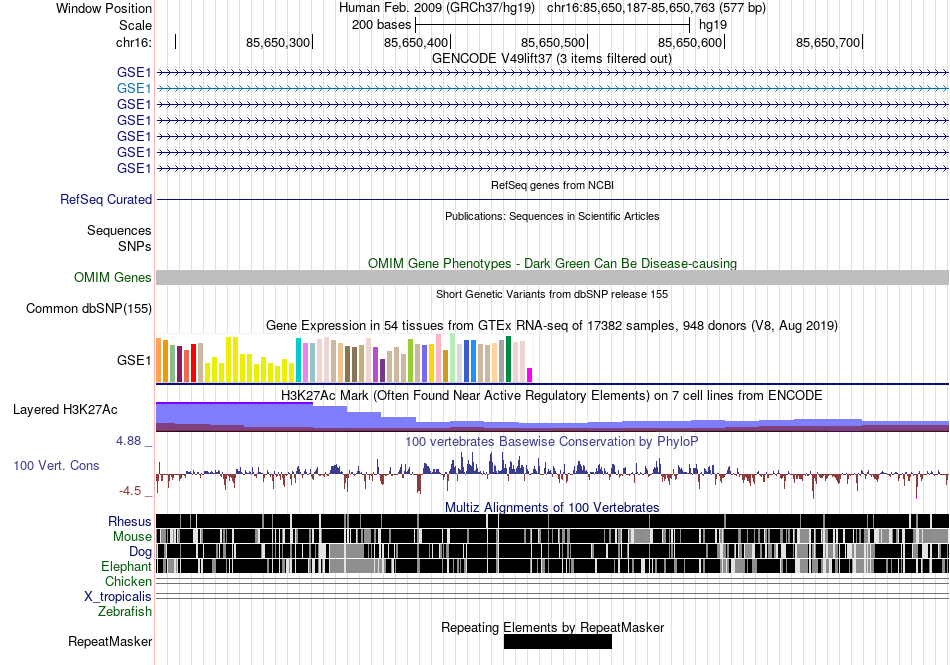The width and height of the screenshot is (950, 665).
Task: Click Short Genetic Variants from dbSNP title
Action: 552,294
